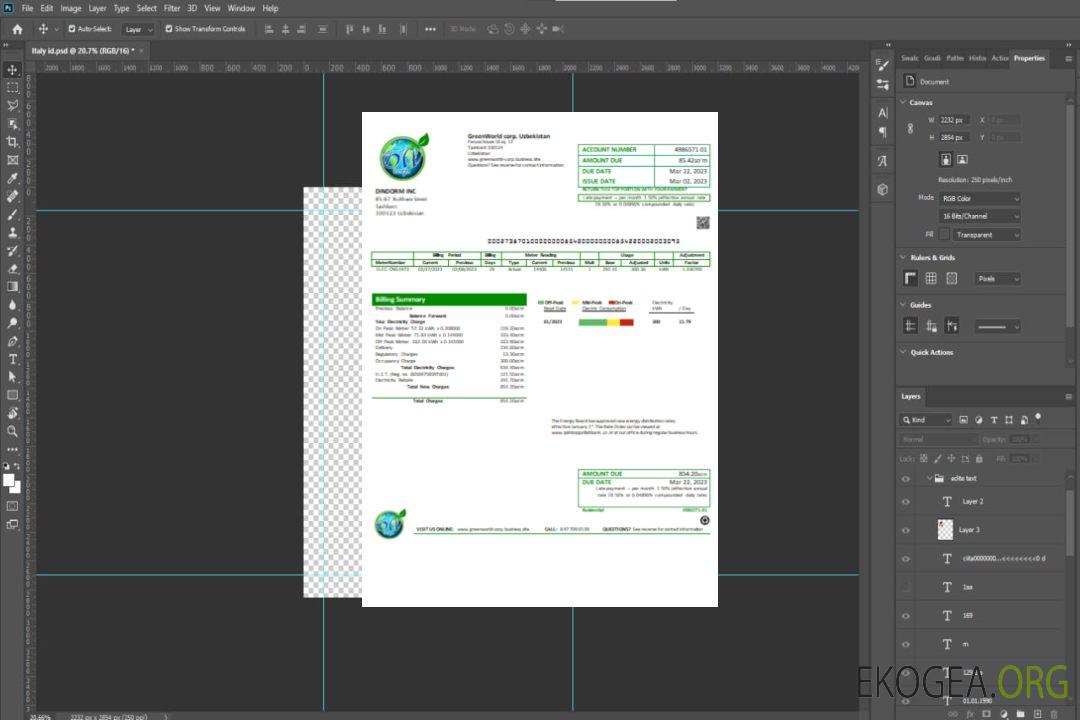Collapse the 'edite text' layer group
The height and width of the screenshot is (720, 1080).
pyautogui.click(x=929, y=479)
